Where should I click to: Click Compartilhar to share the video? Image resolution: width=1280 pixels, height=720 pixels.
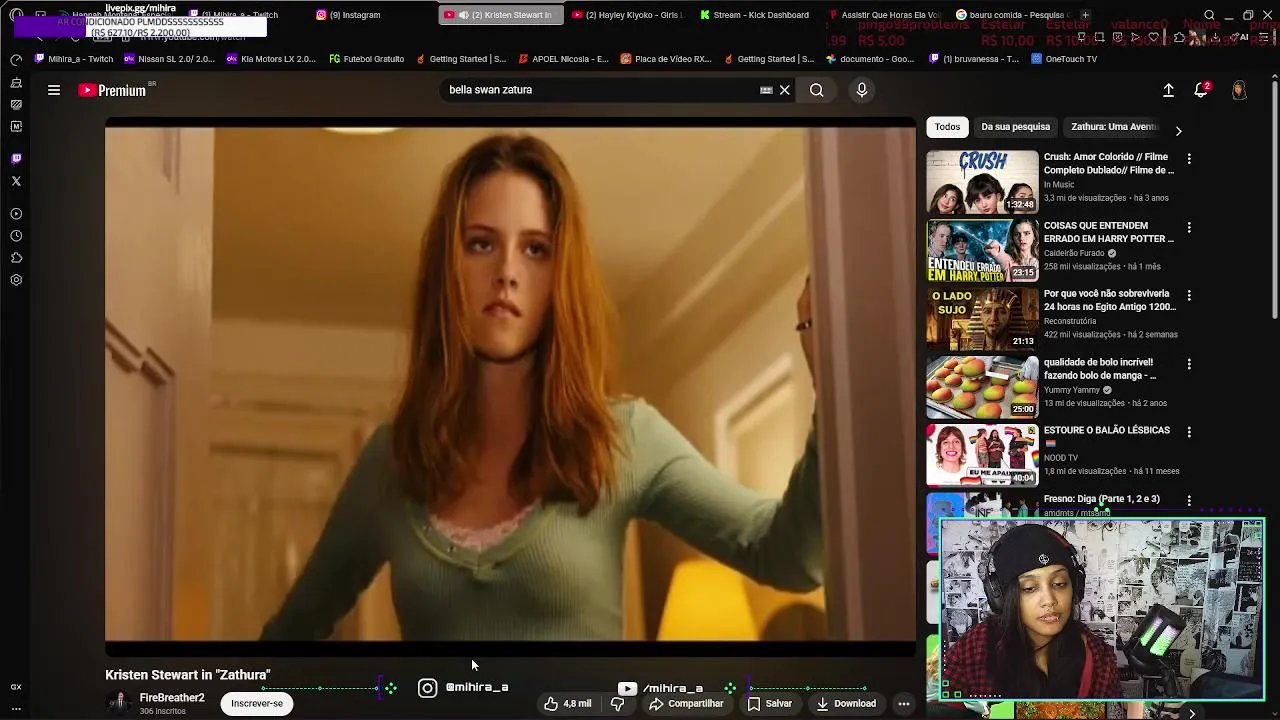(686, 704)
